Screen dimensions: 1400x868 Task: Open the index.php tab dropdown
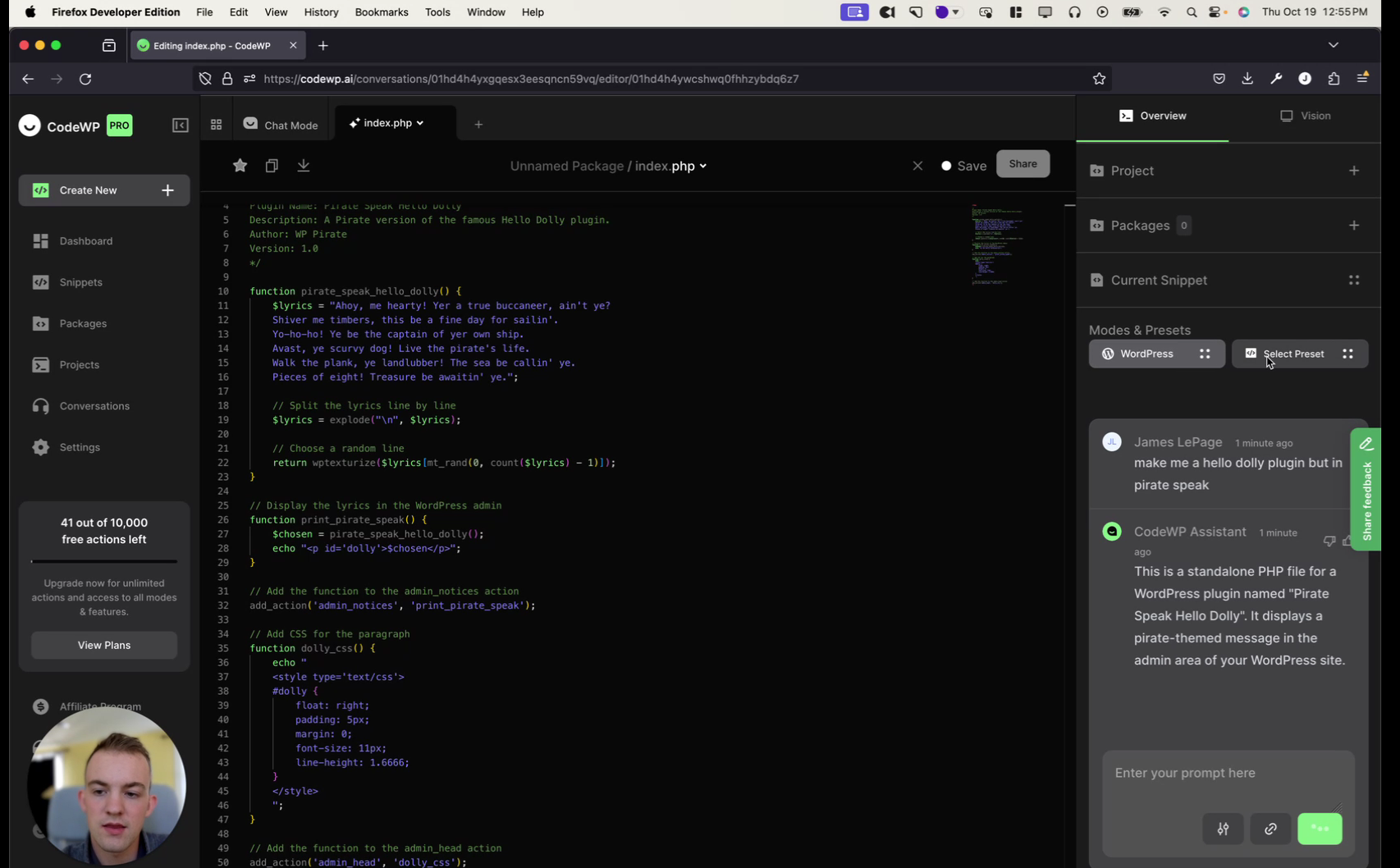point(421,123)
